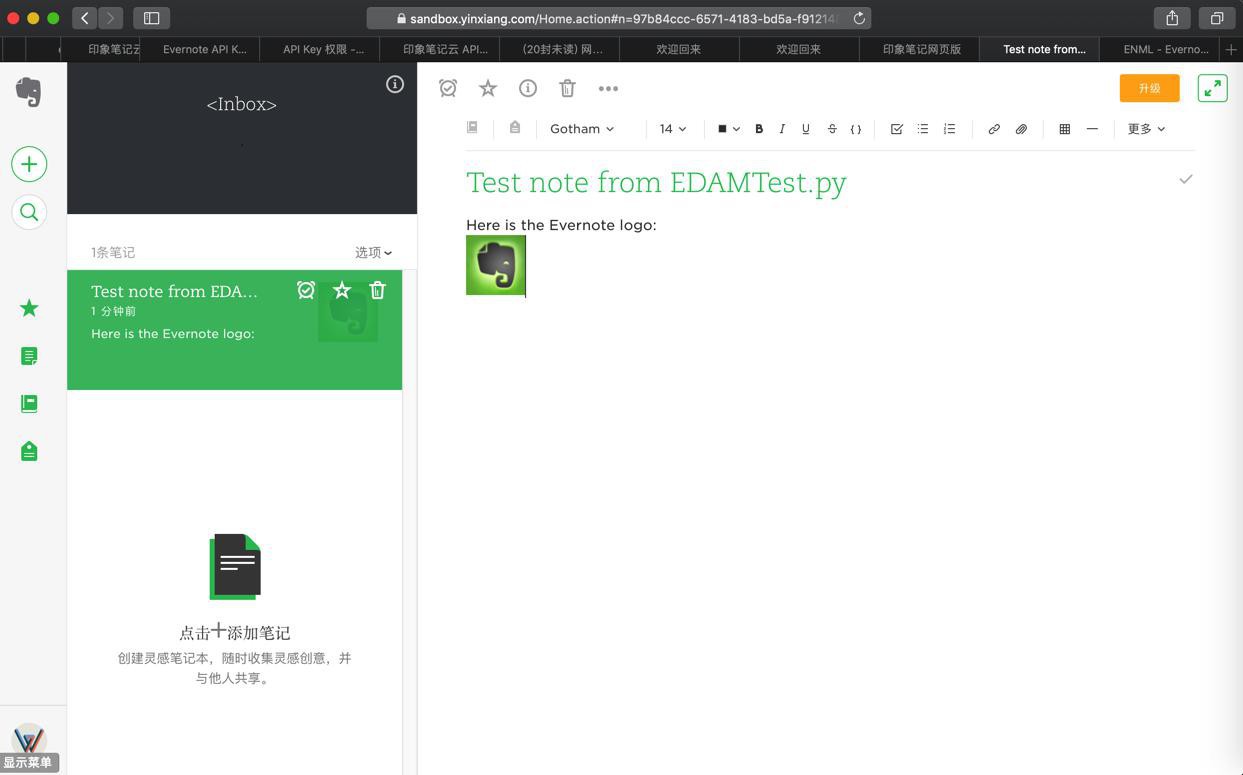Toggle underline formatting

point(805,129)
